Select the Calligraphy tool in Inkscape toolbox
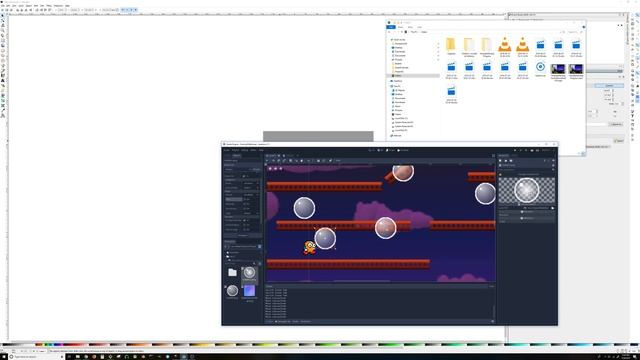The width and height of the screenshot is (640, 360). click(x=3, y=76)
